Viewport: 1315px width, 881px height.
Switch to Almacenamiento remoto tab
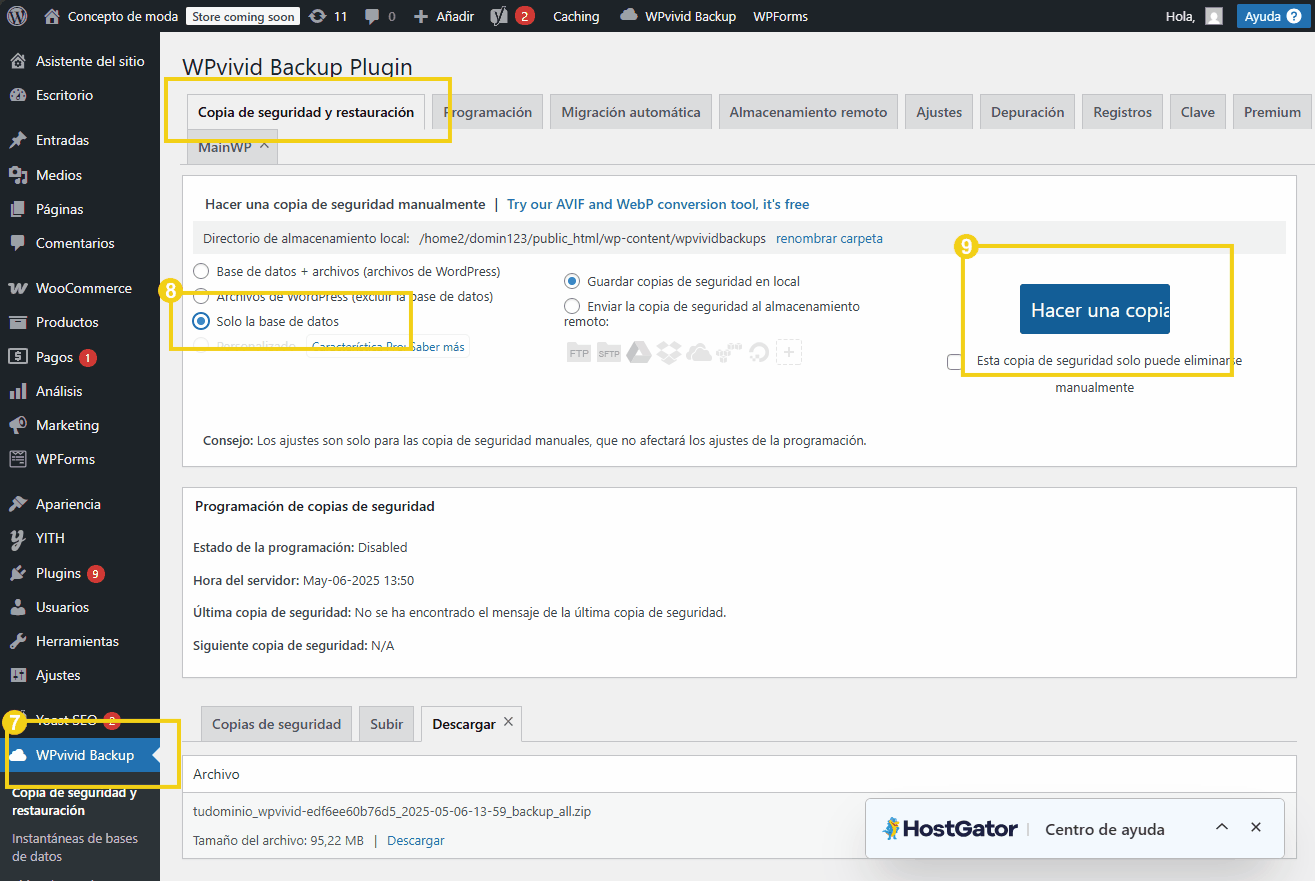(808, 112)
